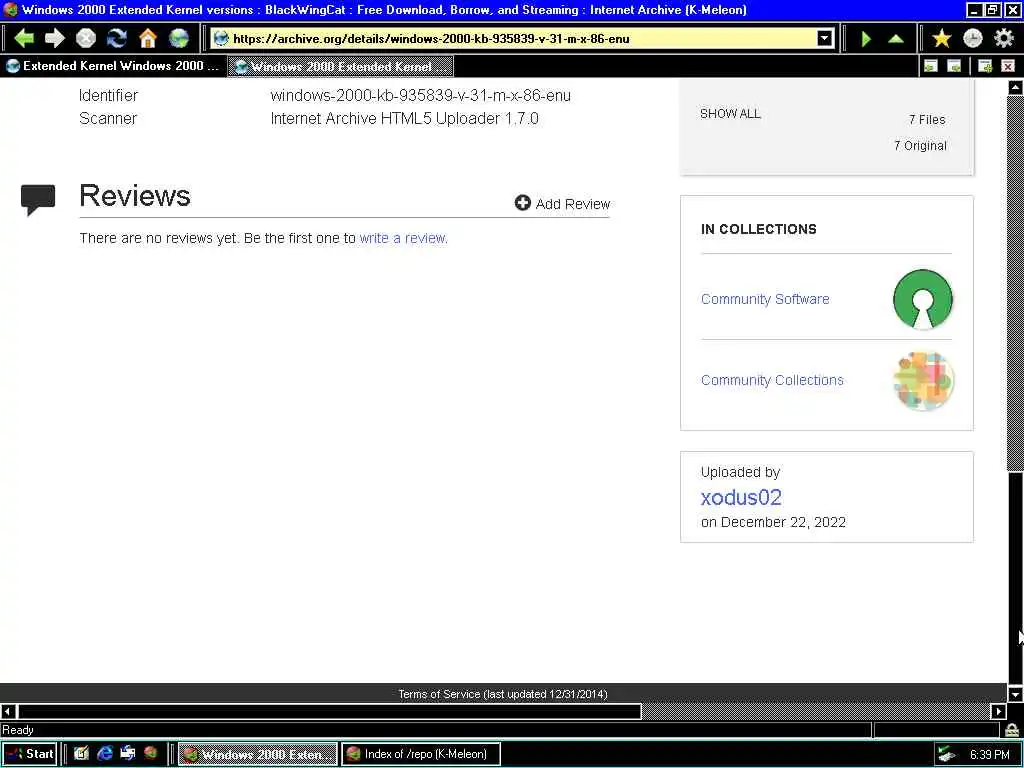Image resolution: width=1024 pixels, height=768 pixels.
Task: Open uploader xodus02 profile
Action: tap(741, 498)
